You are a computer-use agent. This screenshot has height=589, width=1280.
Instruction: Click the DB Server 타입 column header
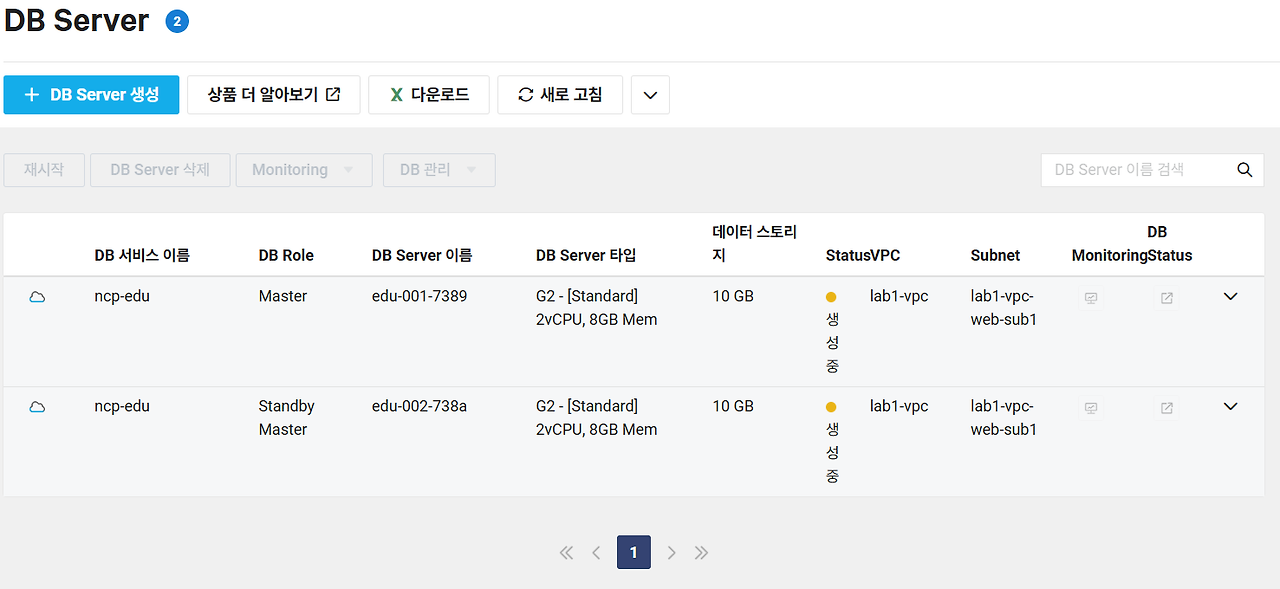586,256
